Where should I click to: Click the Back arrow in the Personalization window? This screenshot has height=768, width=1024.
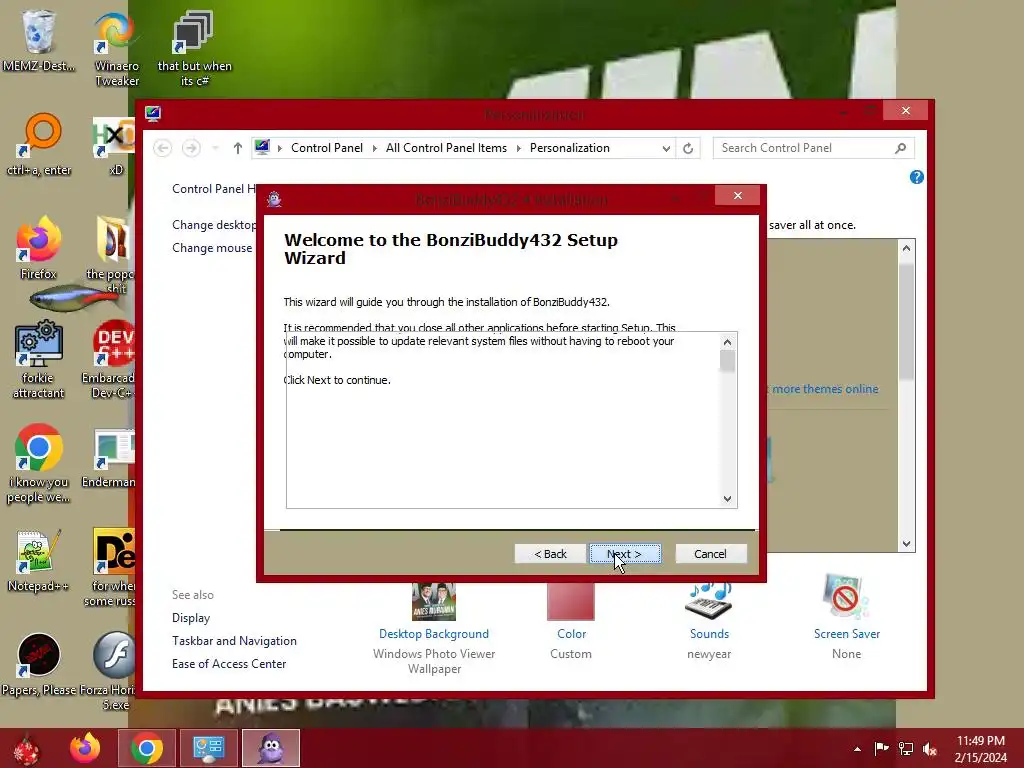click(x=163, y=148)
